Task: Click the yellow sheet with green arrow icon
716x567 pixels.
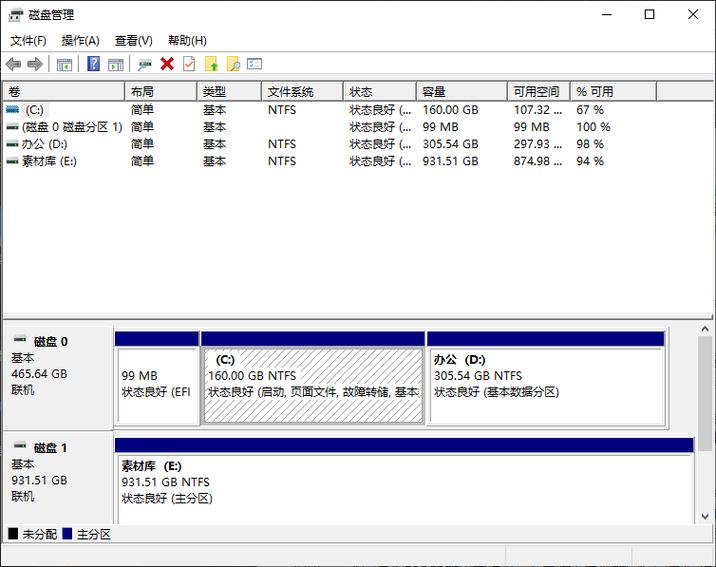Action: pos(211,64)
